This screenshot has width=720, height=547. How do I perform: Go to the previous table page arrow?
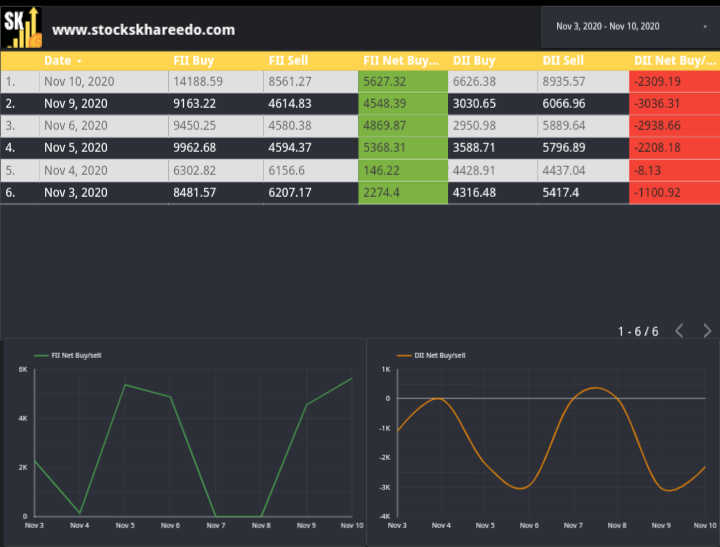[680, 330]
